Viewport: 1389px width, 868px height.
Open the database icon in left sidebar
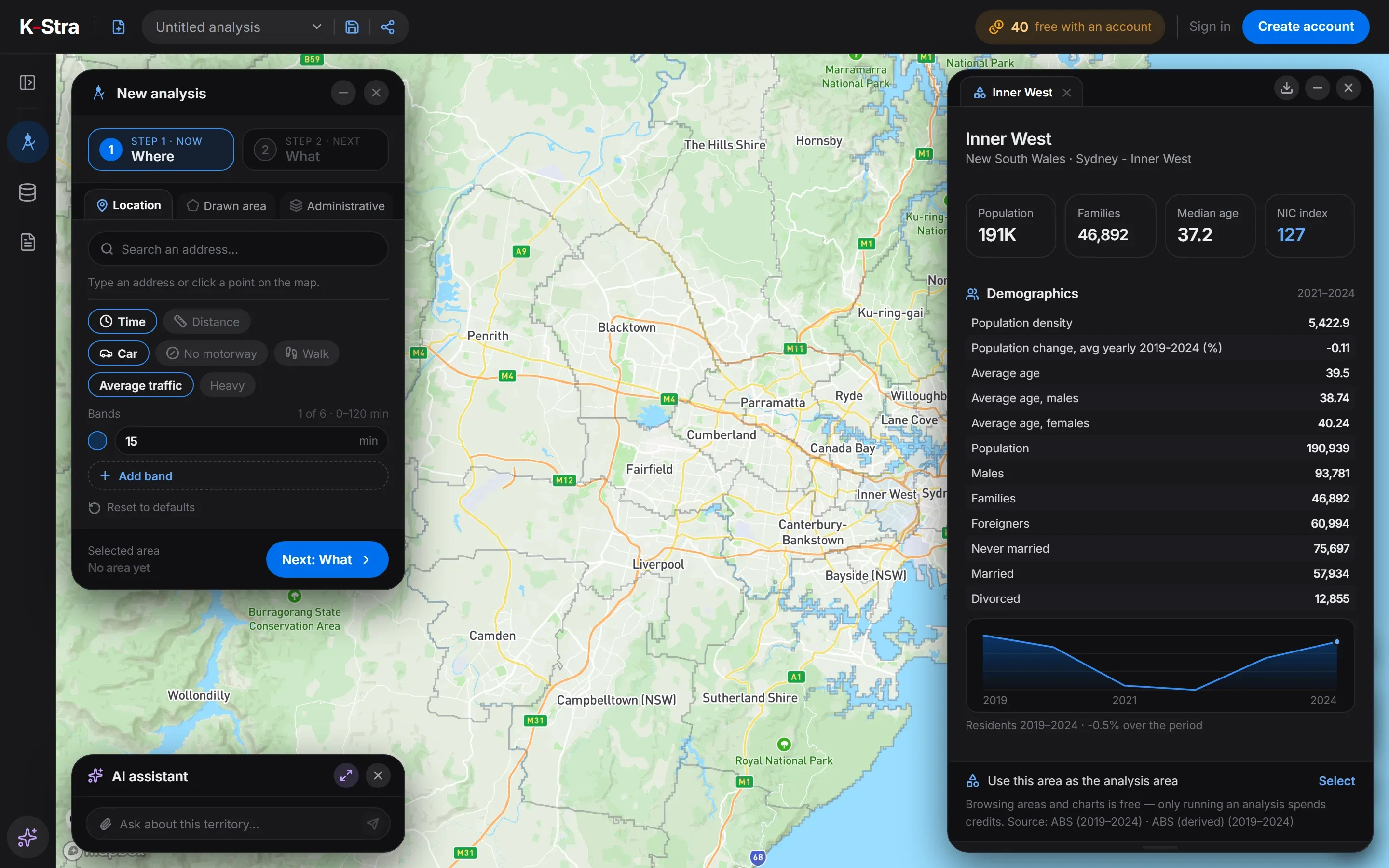pyautogui.click(x=27, y=192)
